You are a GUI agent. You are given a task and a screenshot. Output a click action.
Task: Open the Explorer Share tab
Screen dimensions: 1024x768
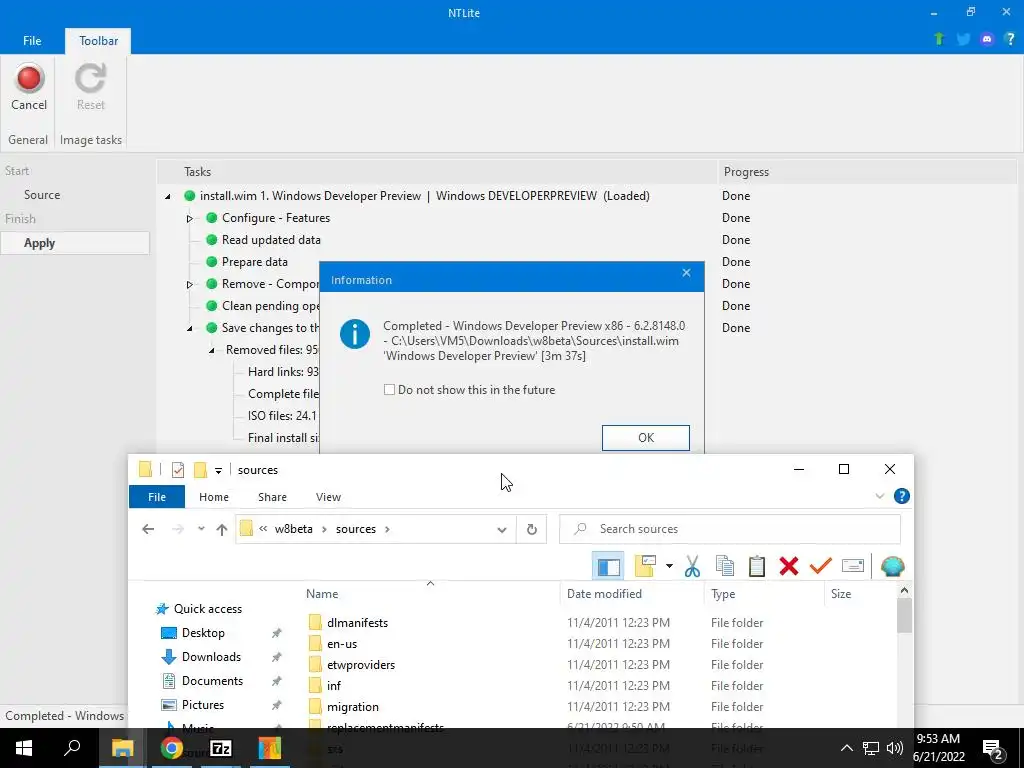pos(272,497)
